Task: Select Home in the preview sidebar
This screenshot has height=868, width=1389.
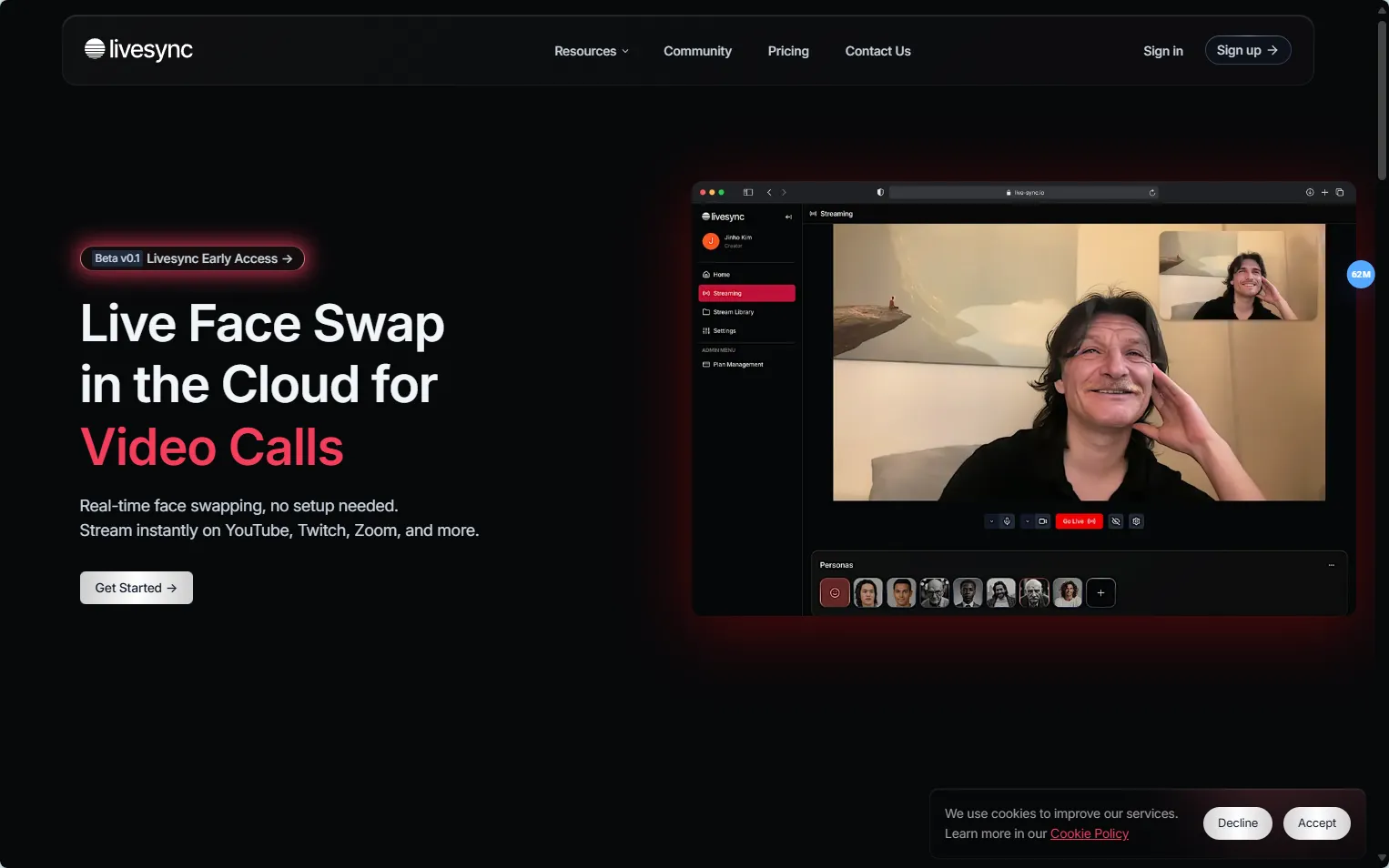Action: click(x=746, y=274)
